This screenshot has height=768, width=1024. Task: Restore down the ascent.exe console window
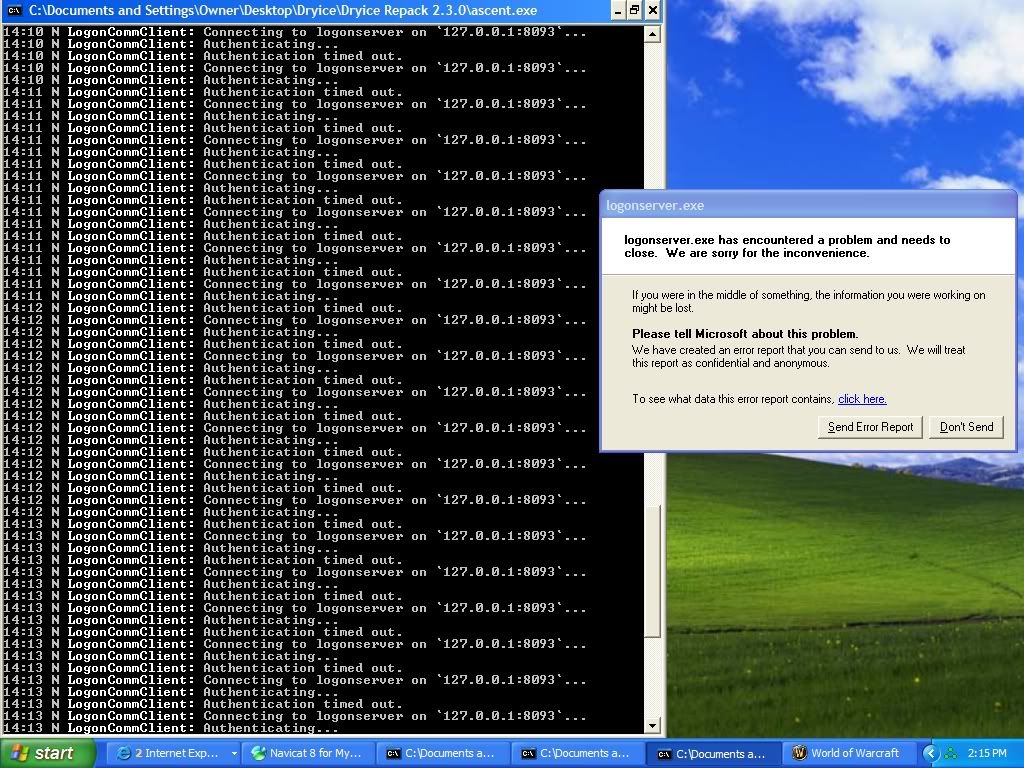click(x=635, y=10)
